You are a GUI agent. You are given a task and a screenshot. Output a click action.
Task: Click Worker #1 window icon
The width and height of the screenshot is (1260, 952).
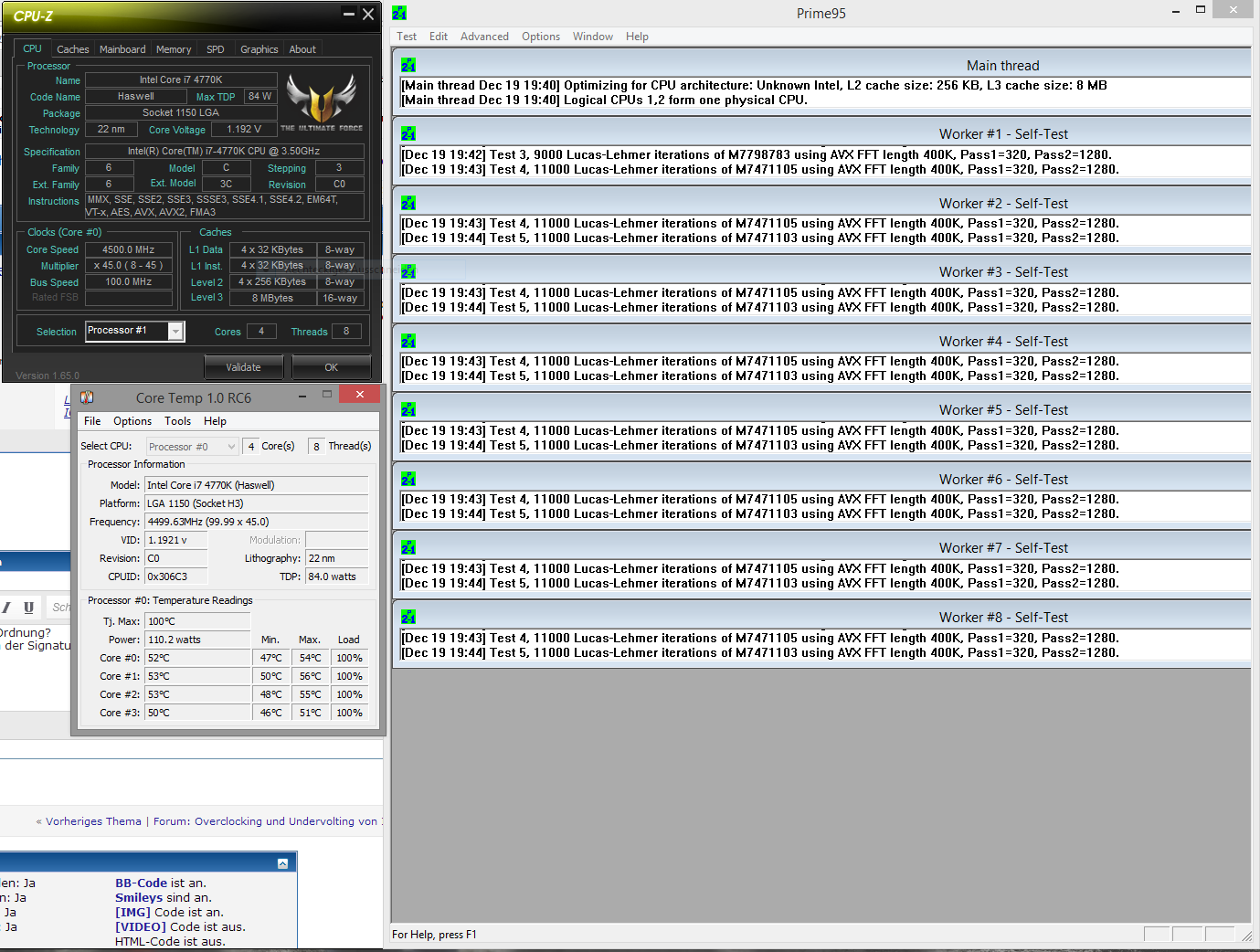point(408,133)
